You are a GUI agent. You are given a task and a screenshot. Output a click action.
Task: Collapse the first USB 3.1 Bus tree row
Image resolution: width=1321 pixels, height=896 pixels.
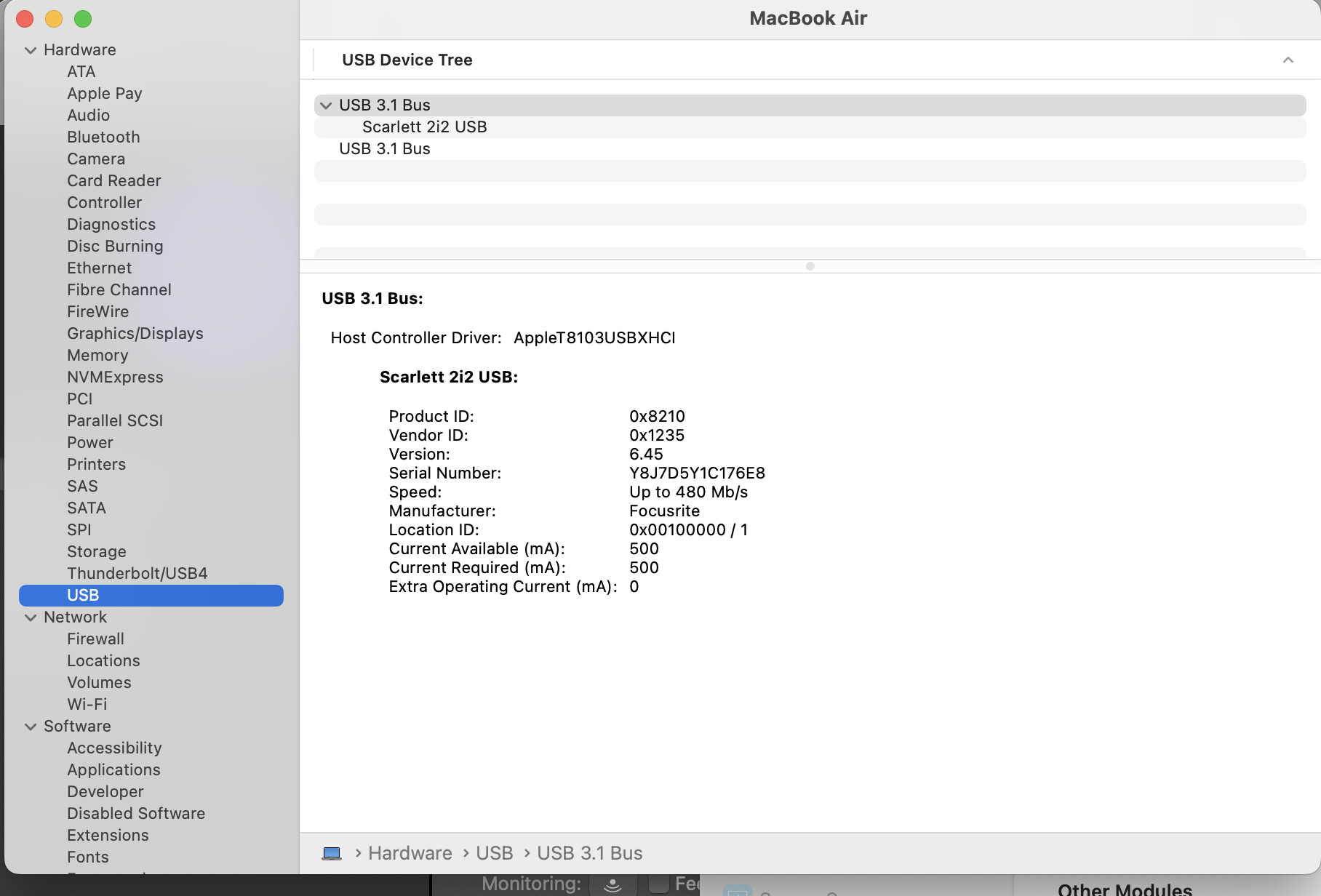point(326,105)
